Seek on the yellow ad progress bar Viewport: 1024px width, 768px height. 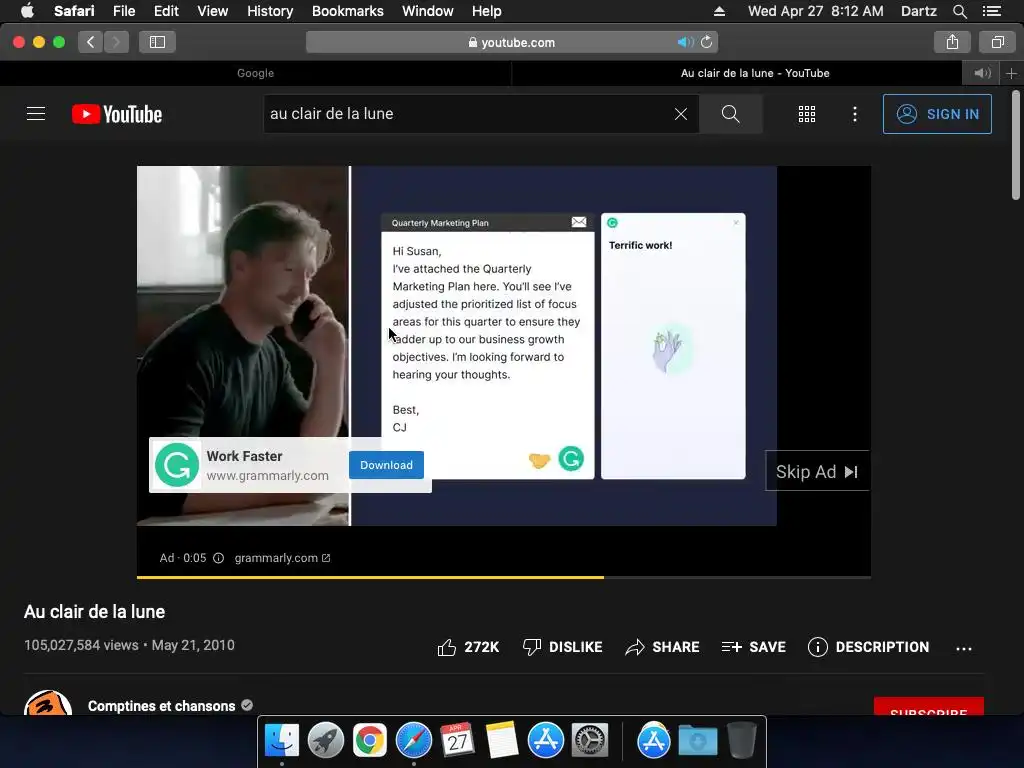(x=504, y=577)
